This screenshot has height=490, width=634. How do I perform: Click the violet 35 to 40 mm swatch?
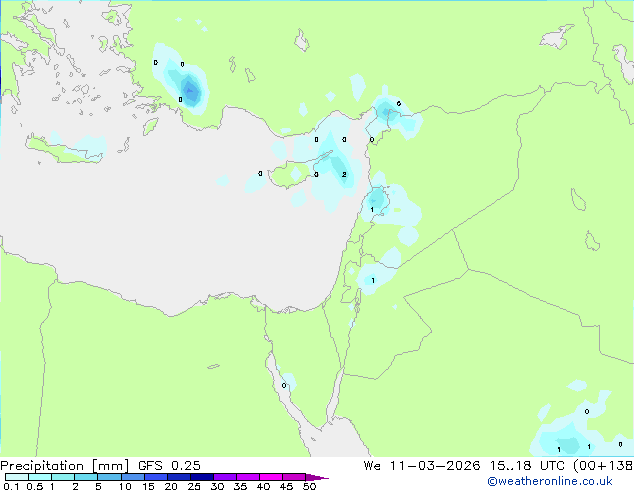point(247,477)
